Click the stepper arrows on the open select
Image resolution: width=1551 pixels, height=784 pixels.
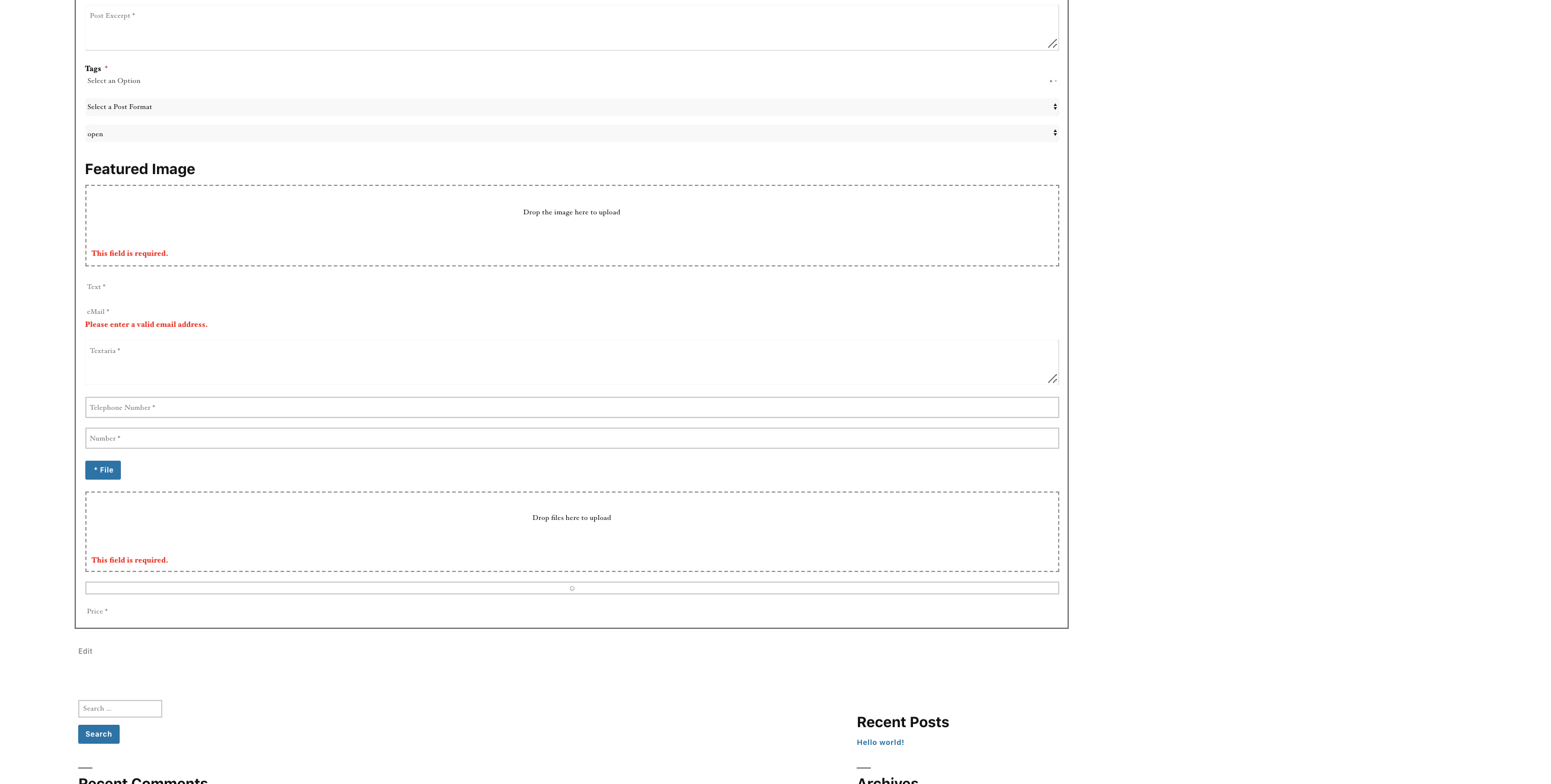pos(1055,133)
